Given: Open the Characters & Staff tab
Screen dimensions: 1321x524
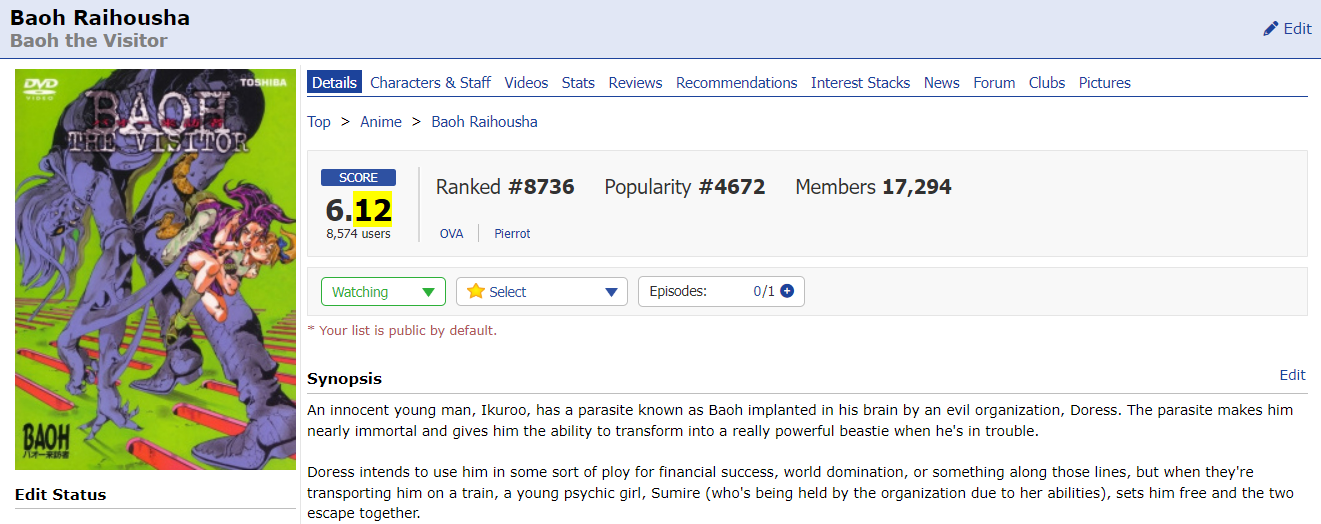Looking at the screenshot, I should [430, 83].
